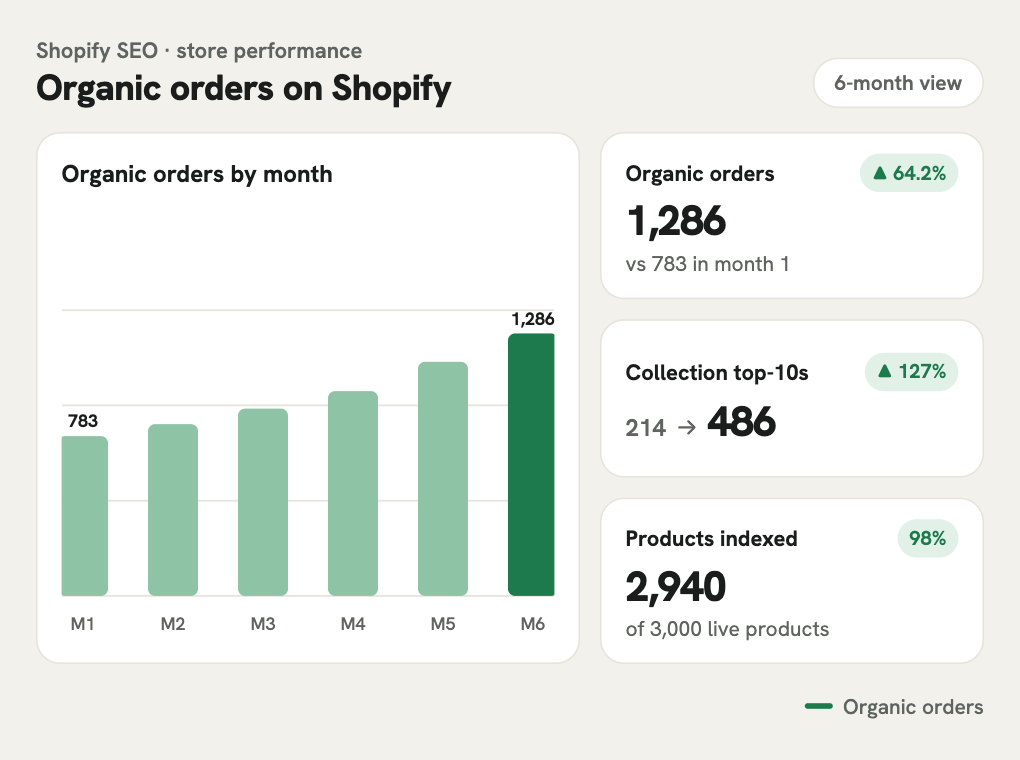This screenshot has width=1020, height=760.
Task: Click the 214 starting value
Action: [646, 428]
